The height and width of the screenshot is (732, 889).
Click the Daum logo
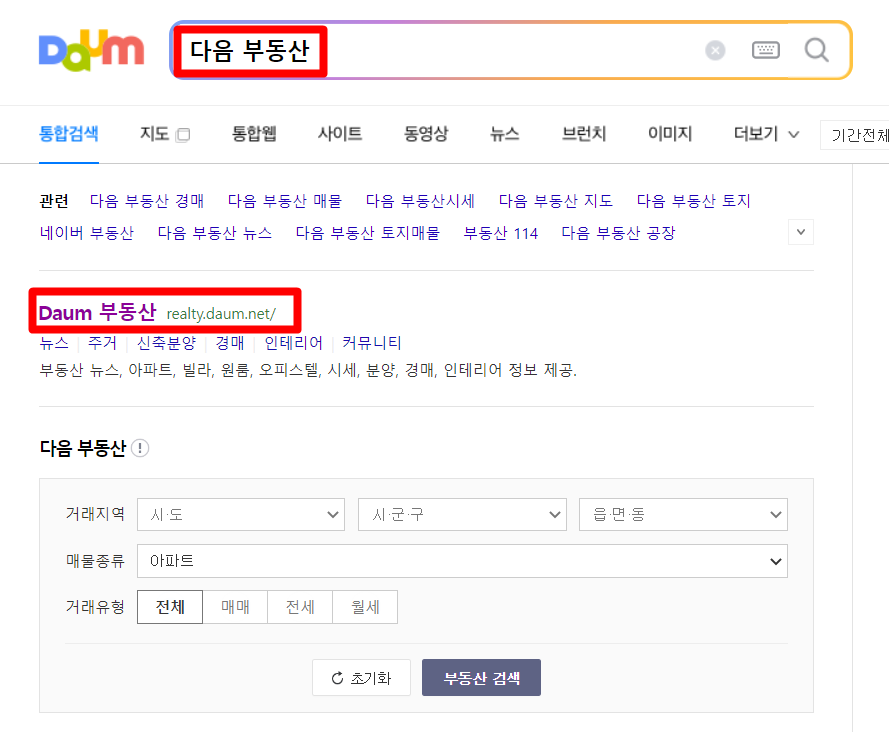[x=91, y=51]
